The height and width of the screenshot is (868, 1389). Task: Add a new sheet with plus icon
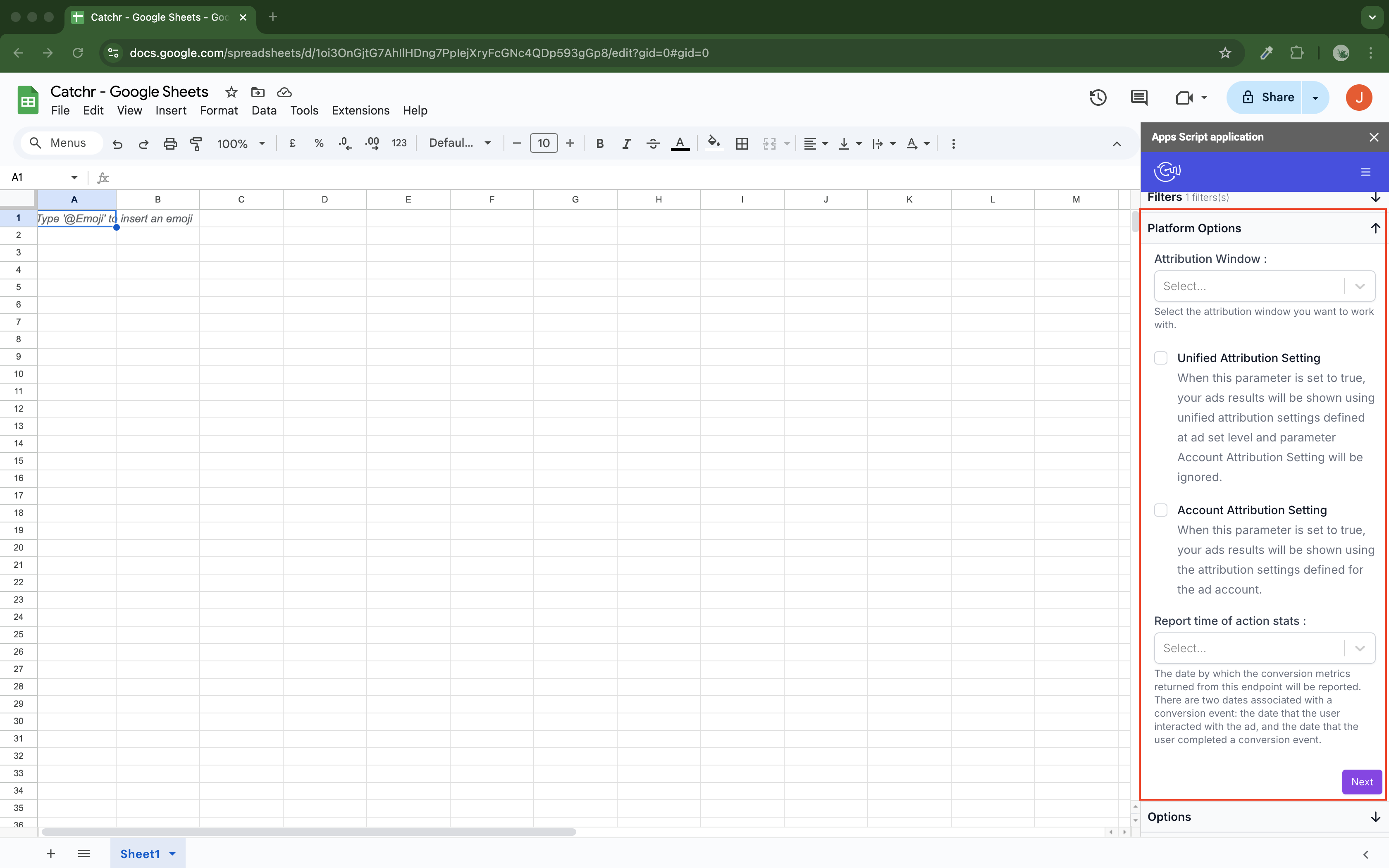(50, 854)
